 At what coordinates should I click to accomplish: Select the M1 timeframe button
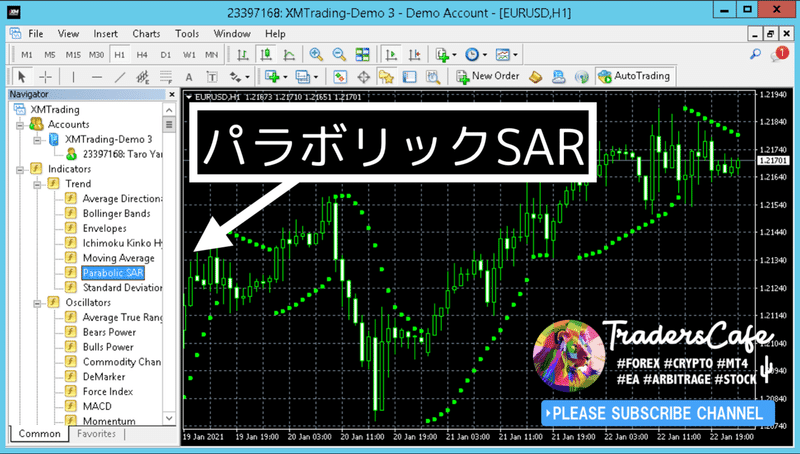[x=27, y=55]
